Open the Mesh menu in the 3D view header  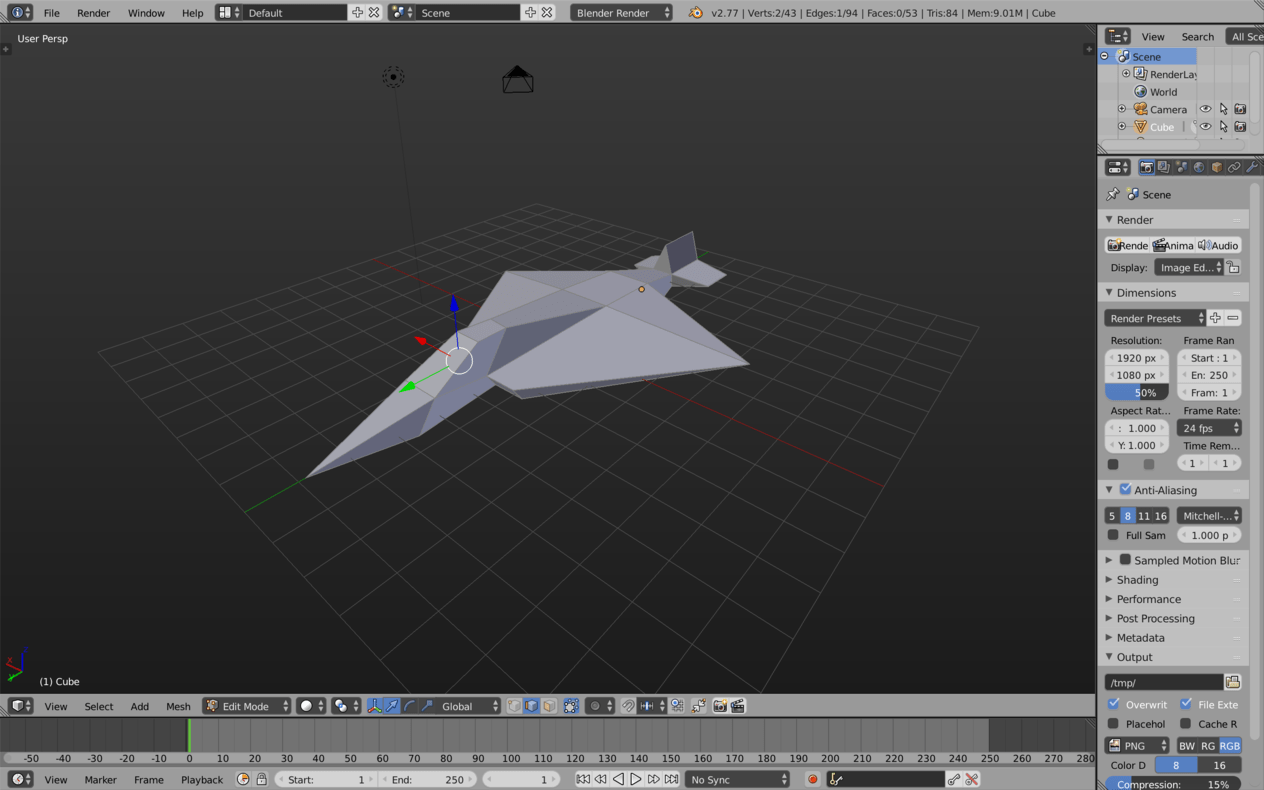coord(178,706)
